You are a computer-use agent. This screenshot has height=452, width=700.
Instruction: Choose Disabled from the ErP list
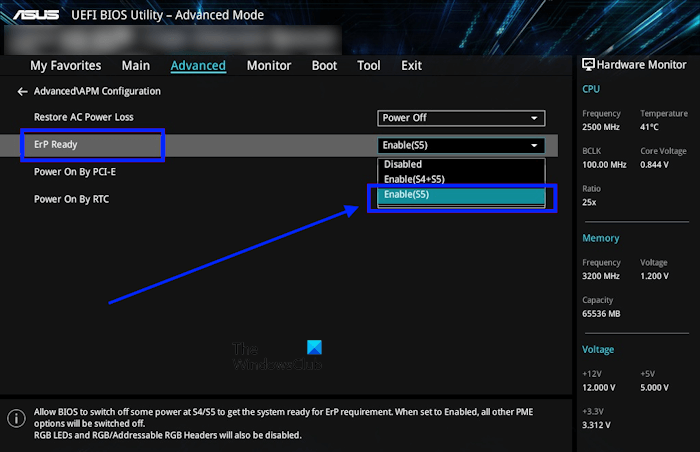coord(461,164)
